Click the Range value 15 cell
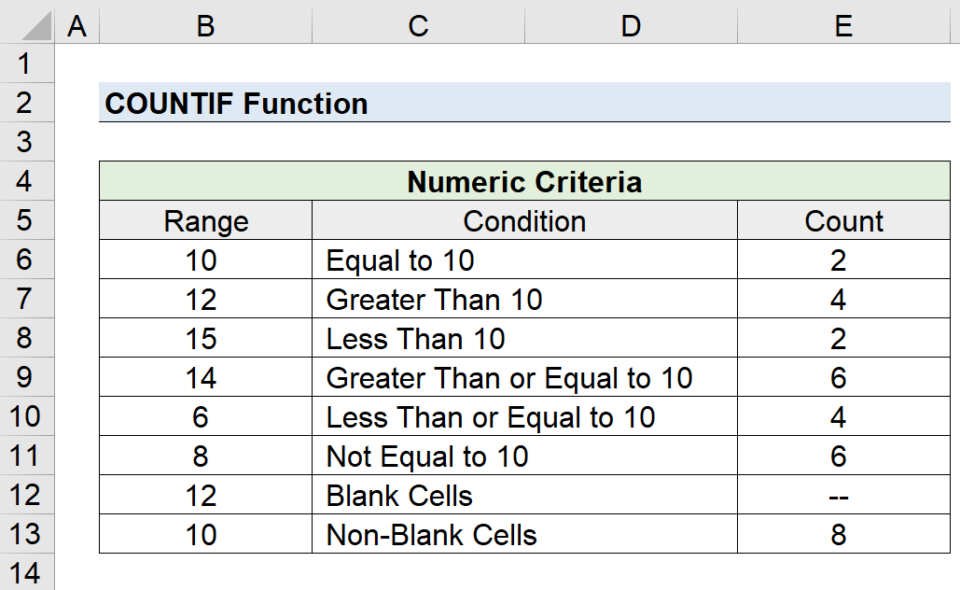The width and height of the screenshot is (960, 590). coord(205,338)
